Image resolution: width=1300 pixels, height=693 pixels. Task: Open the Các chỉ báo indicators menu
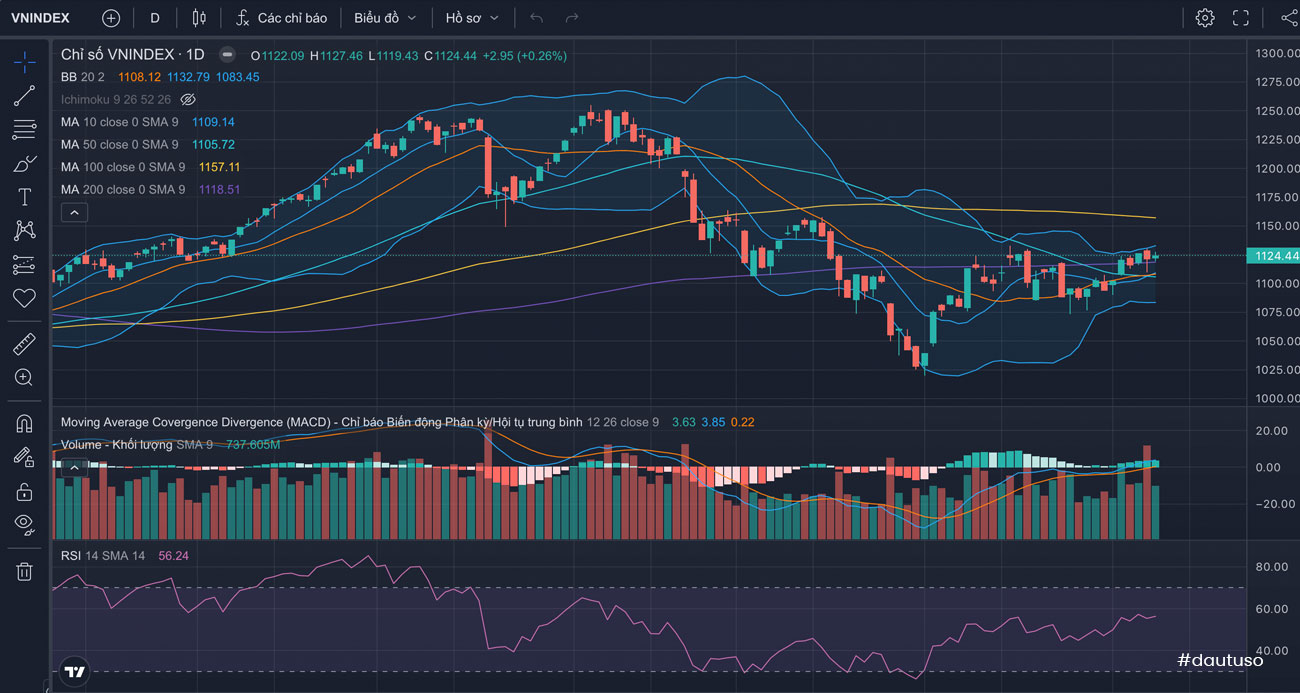click(282, 18)
